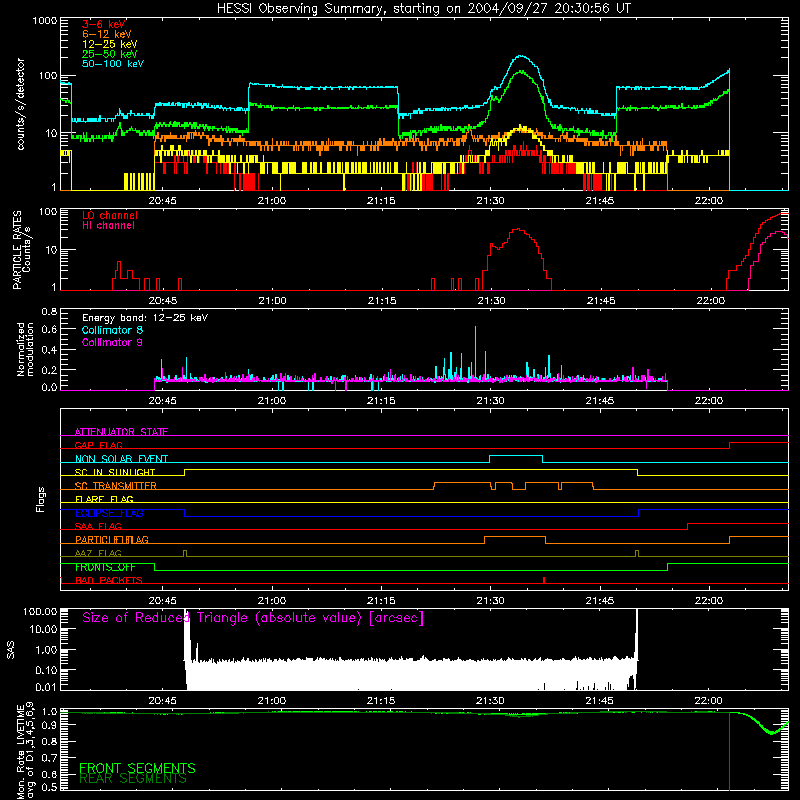Click the tallest Collimator 8 modulation spike

click(476, 352)
